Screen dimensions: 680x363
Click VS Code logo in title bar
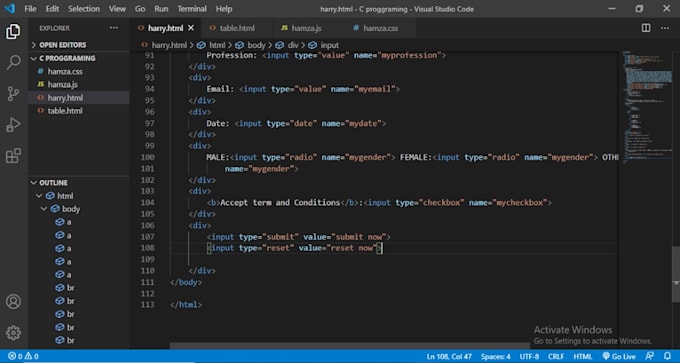(9, 9)
